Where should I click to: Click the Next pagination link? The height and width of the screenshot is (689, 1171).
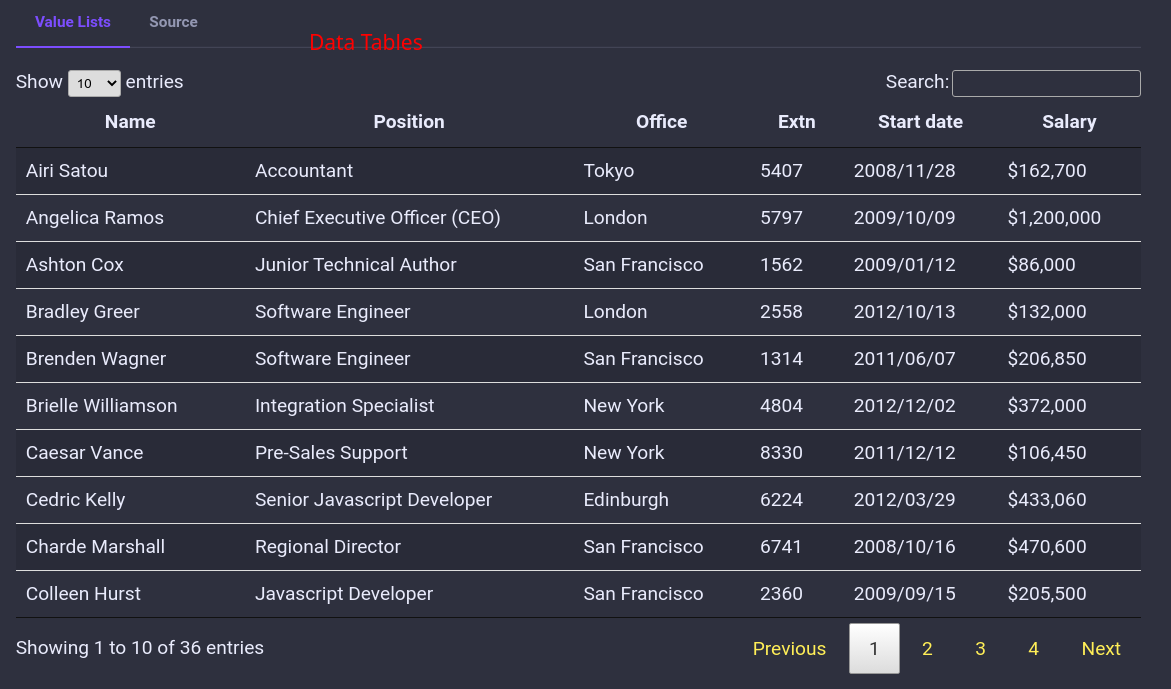click(1101, 649)
